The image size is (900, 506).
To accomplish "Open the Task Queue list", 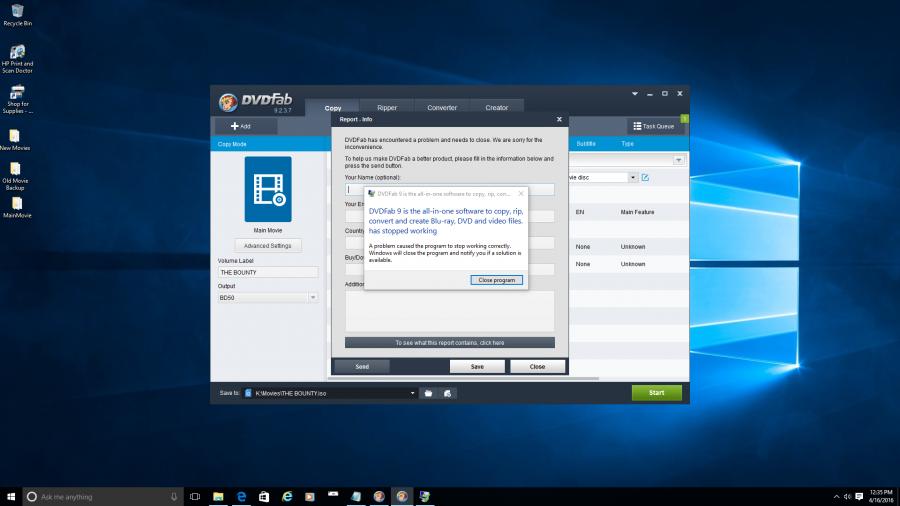I will (x=654, y=126).
